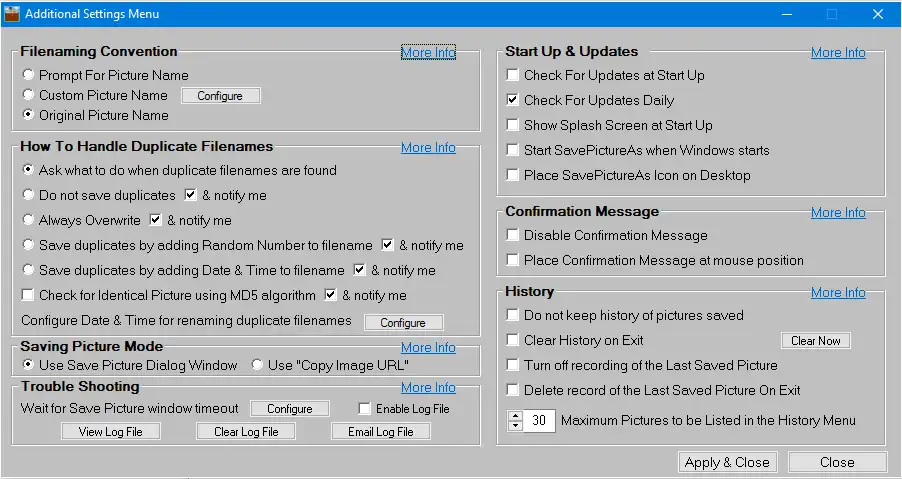902x479 pixels.
Task: Choose Custom Picture Name radio button
Action: [28, 95]
